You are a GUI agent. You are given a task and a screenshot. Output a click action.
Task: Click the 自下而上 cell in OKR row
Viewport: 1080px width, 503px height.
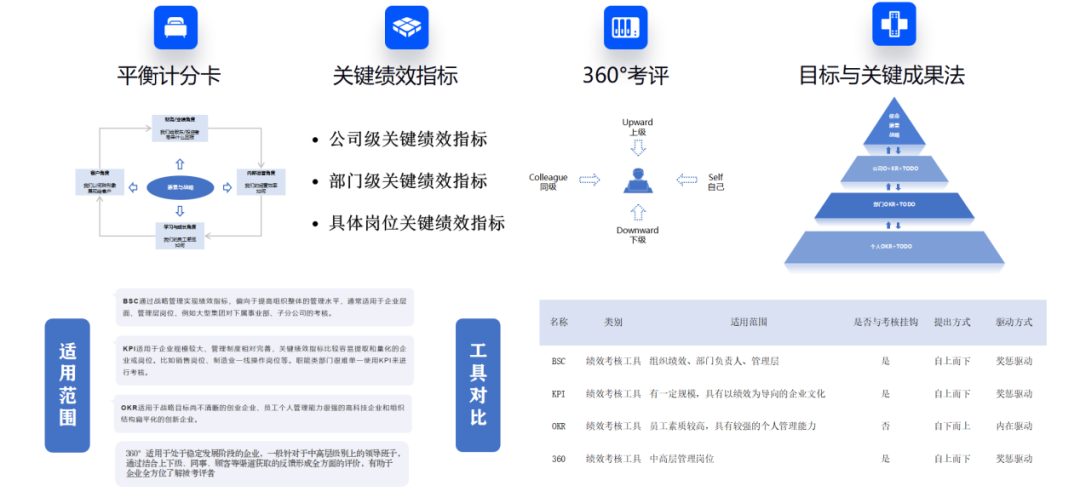(953, 427)
